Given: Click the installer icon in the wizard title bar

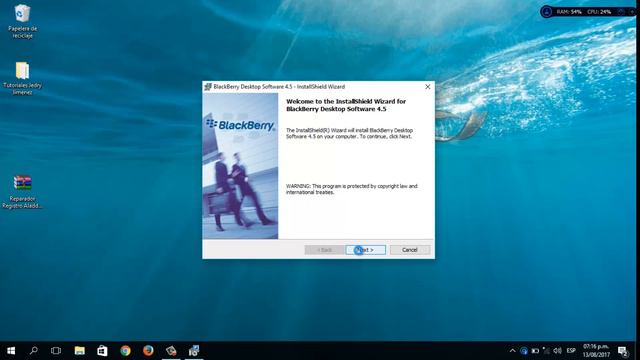Looking at the screenshot, I should pyautogui.click(x=208, y=87).
